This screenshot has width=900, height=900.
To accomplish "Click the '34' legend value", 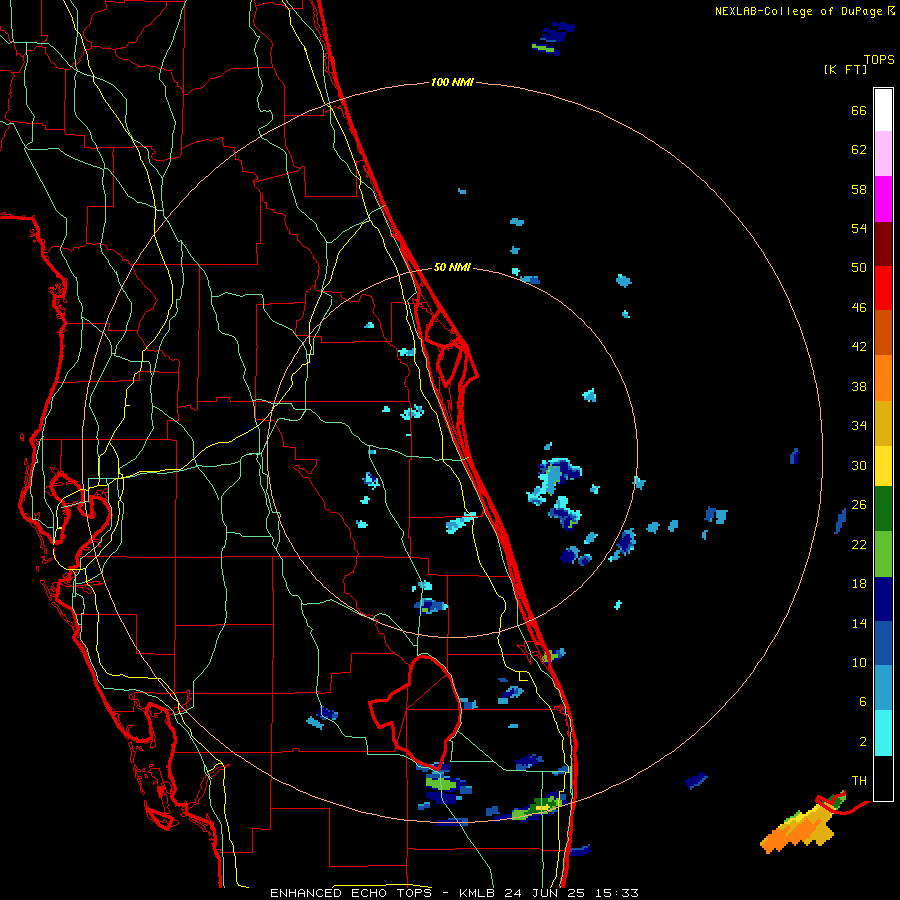I will click(859, 426).
